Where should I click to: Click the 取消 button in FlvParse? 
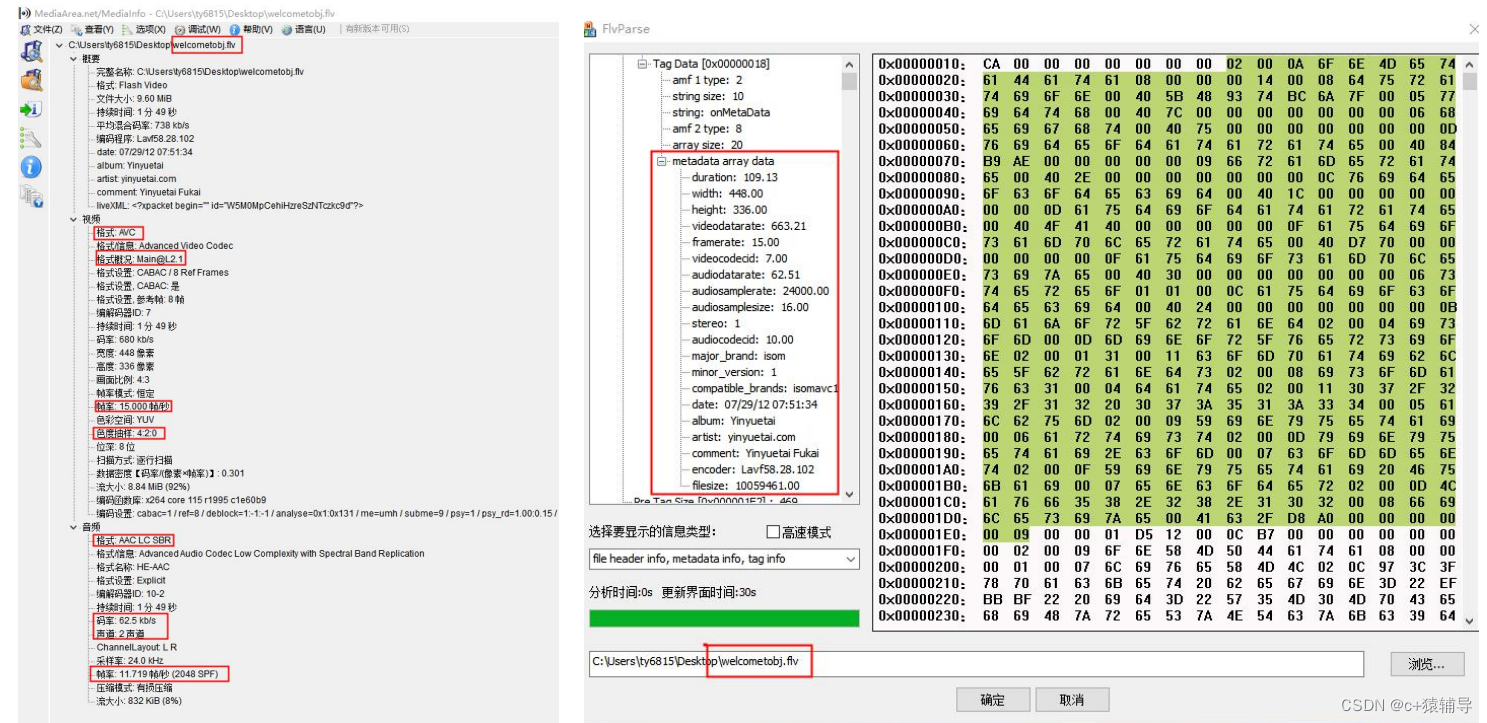(1071, 700)
